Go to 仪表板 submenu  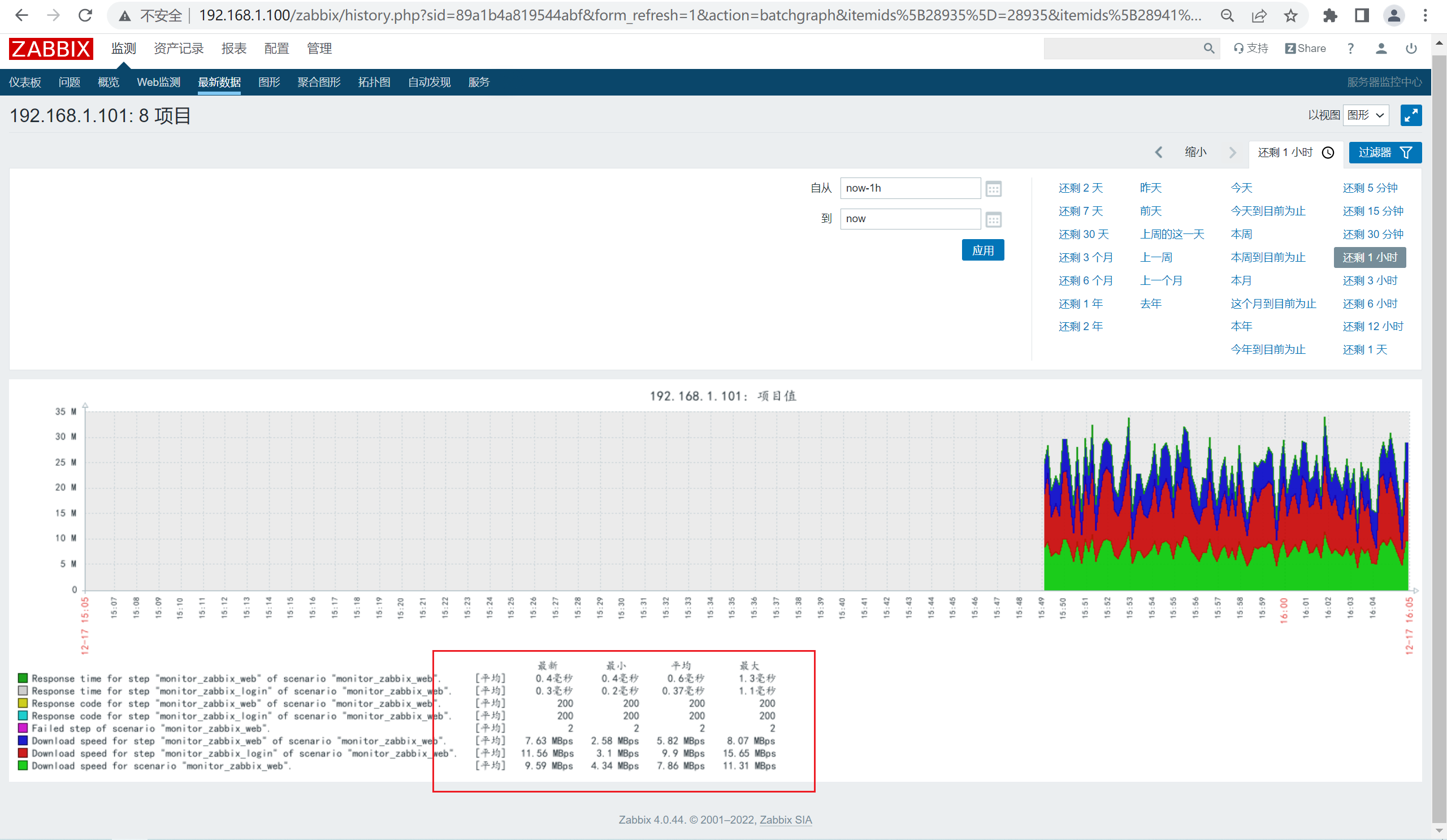click(25, 82)
